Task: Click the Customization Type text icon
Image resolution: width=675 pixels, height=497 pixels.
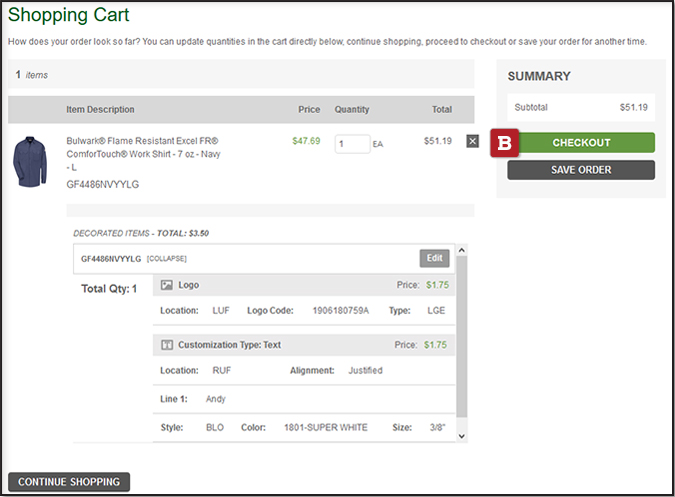Action: click(167, 345)
